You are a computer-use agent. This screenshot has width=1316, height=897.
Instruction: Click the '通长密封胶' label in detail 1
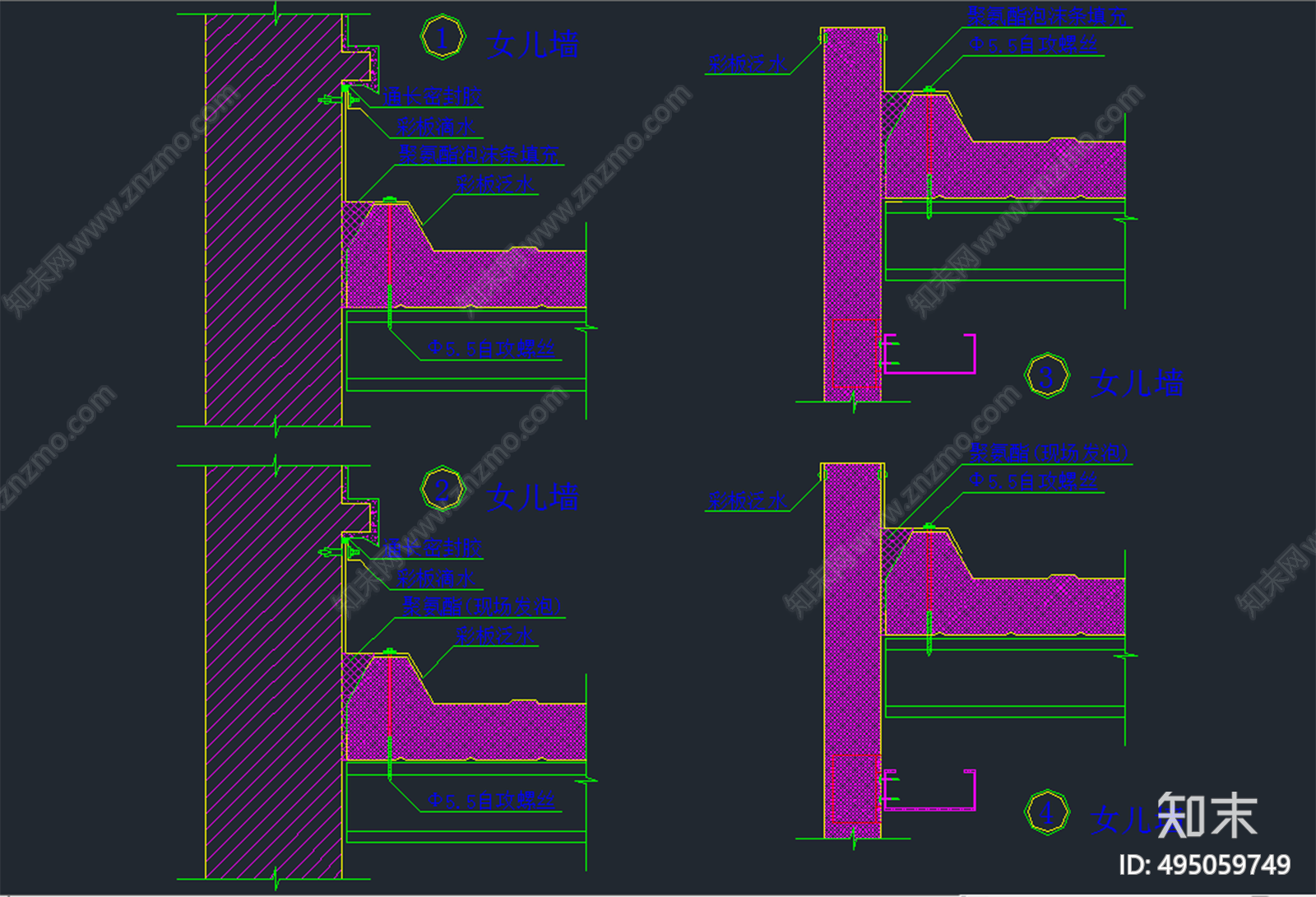pos(433,96)
